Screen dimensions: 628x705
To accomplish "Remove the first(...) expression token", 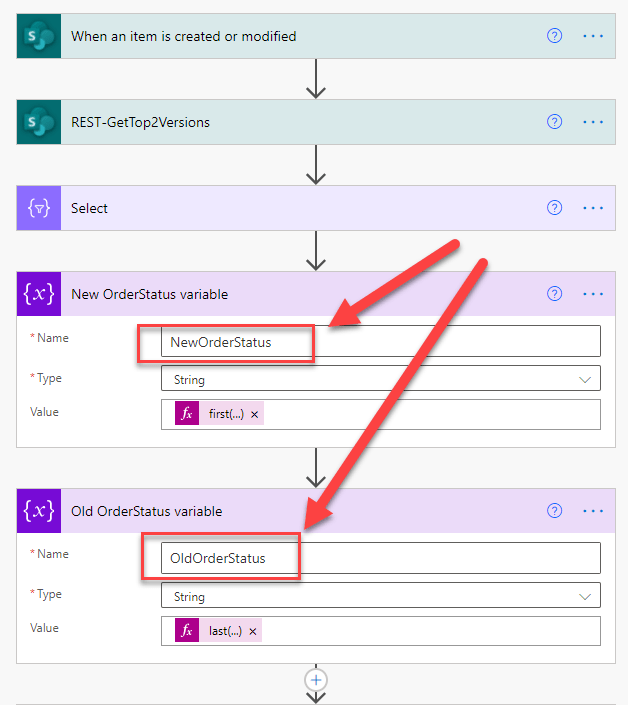I will coord(254,415).
